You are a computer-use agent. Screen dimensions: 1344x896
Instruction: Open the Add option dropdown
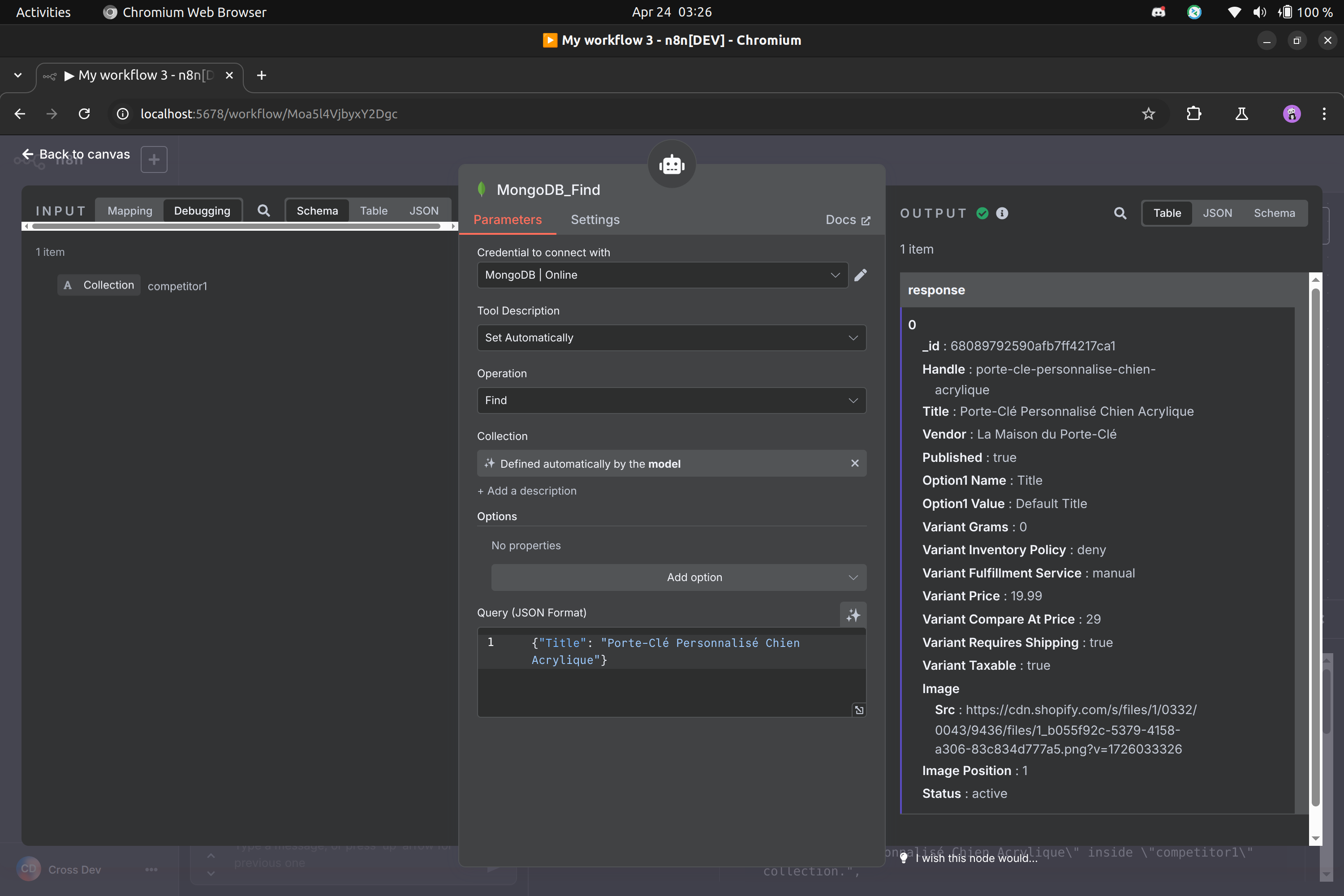pyautogui.click(x=678, y=577)
